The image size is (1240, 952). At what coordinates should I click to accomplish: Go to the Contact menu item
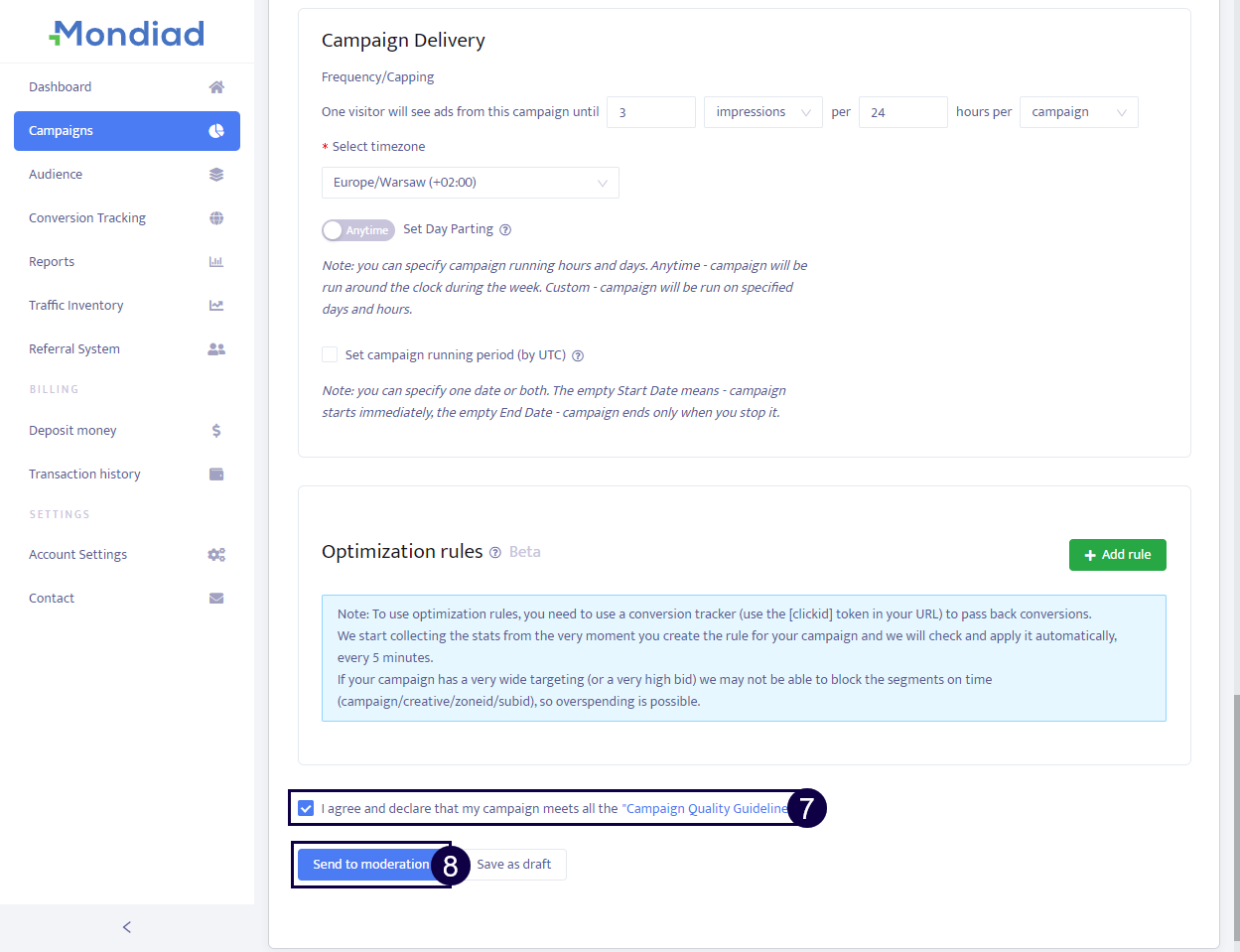pyautogui.click(x=52, y=599)
